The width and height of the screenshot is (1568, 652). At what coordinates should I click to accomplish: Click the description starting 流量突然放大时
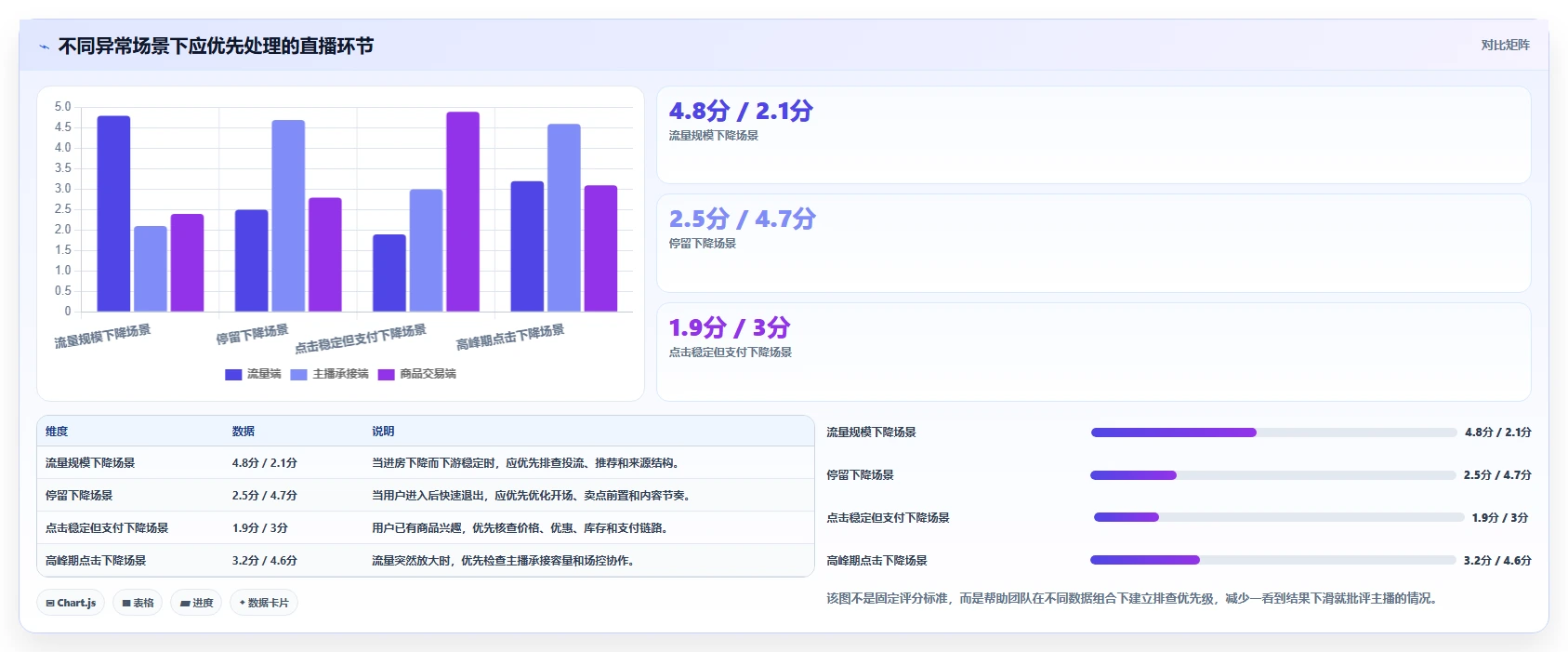pos(505,561)
